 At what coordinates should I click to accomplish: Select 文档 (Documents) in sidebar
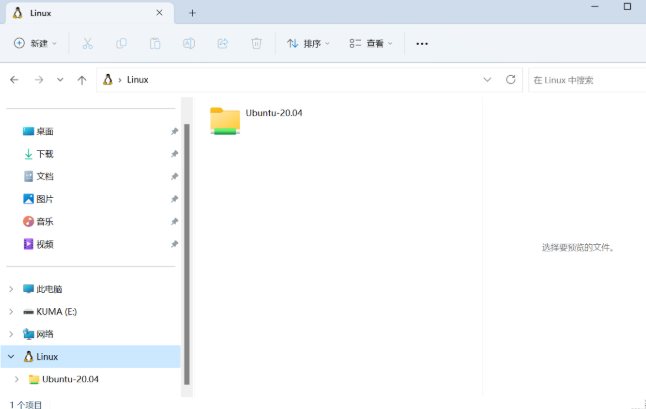[44, 176]
